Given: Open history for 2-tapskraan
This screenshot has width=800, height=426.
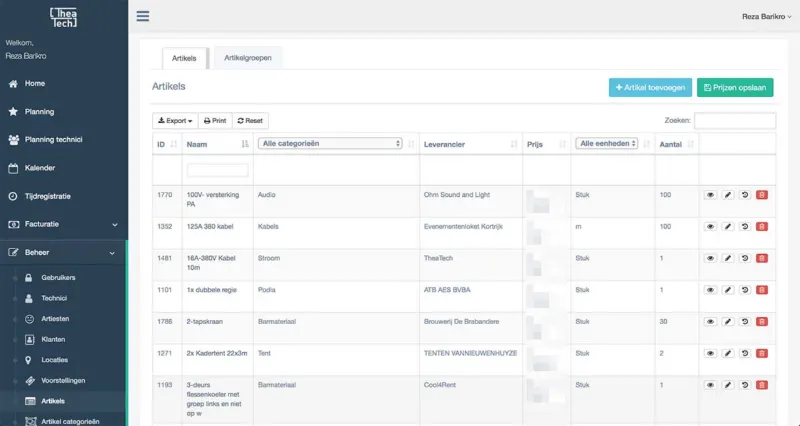Looking at the screenshot, I should [x=744, y=321].
